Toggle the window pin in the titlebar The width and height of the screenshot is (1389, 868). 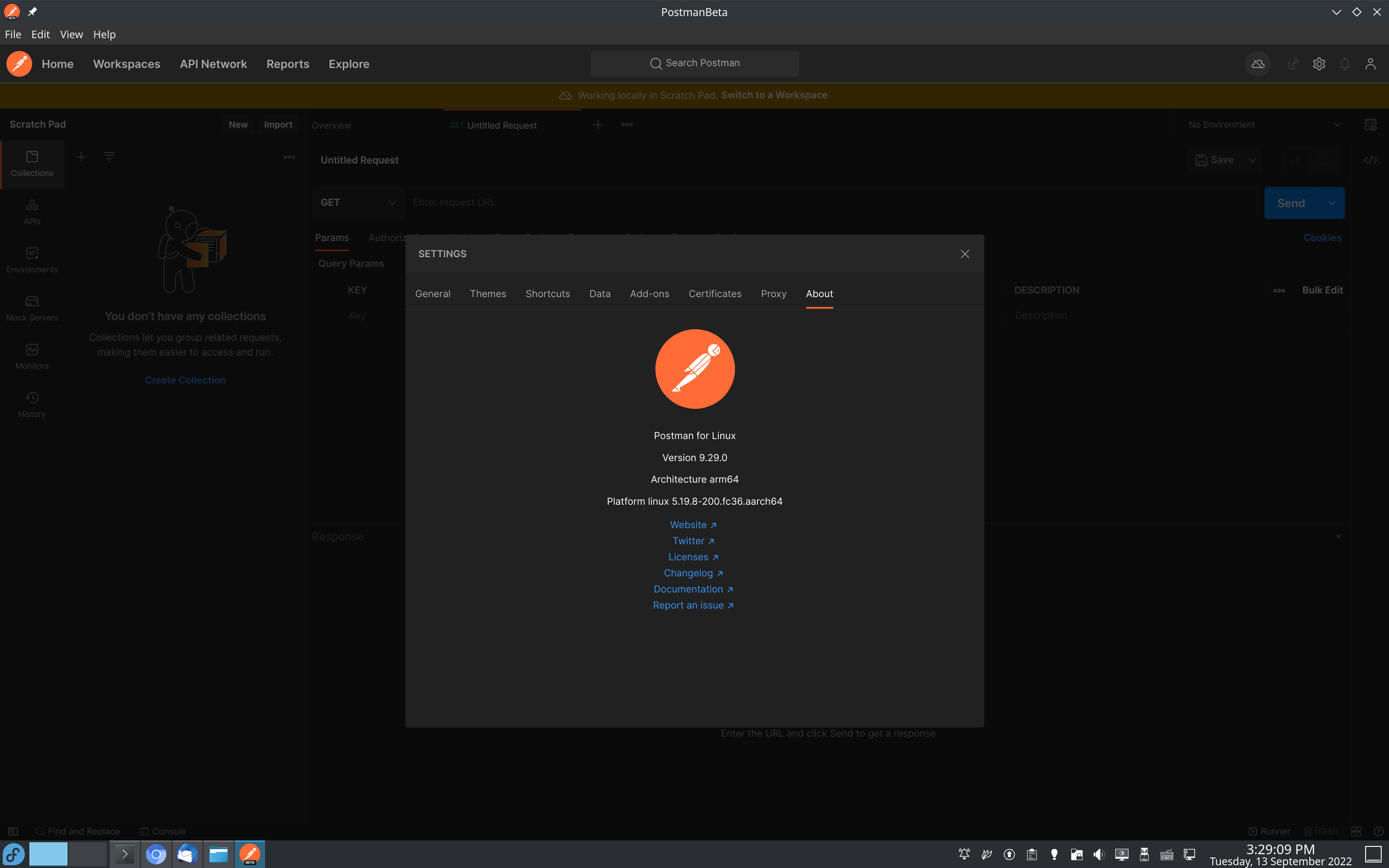coord(33,11)
